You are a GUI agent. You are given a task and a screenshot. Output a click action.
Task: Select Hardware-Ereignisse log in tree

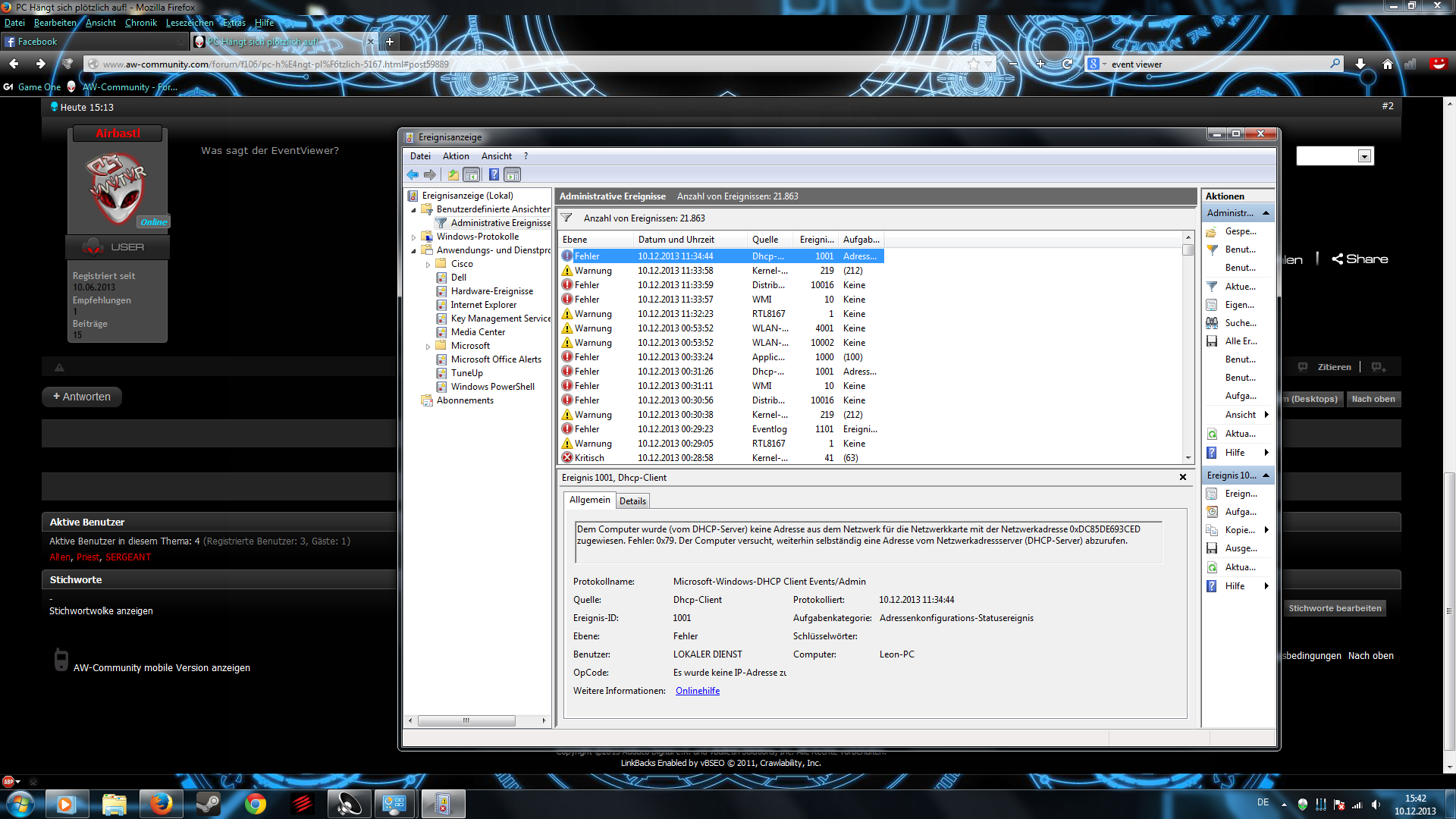491,291
